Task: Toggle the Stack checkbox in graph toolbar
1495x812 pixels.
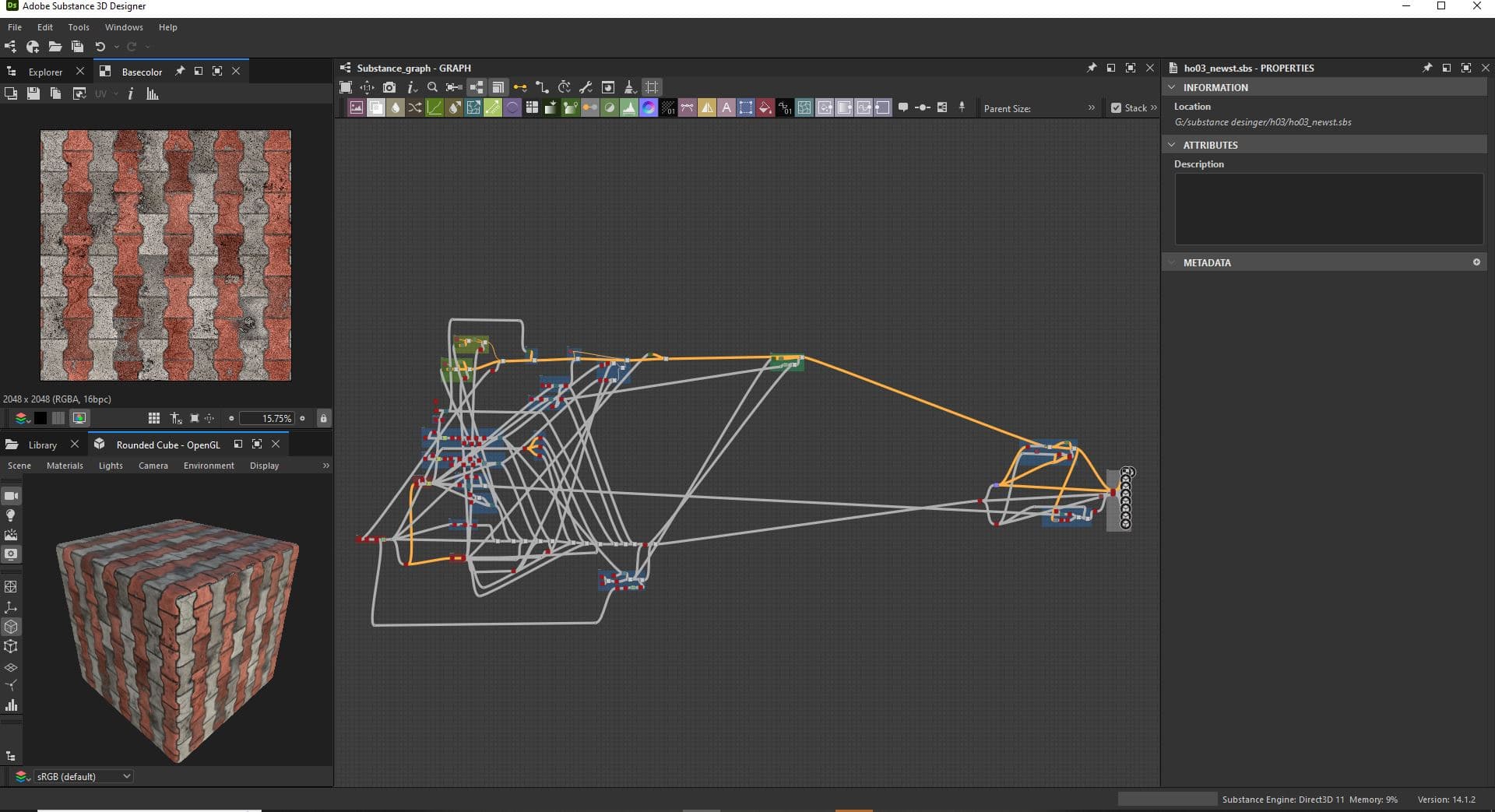Action: point(1116,108)
